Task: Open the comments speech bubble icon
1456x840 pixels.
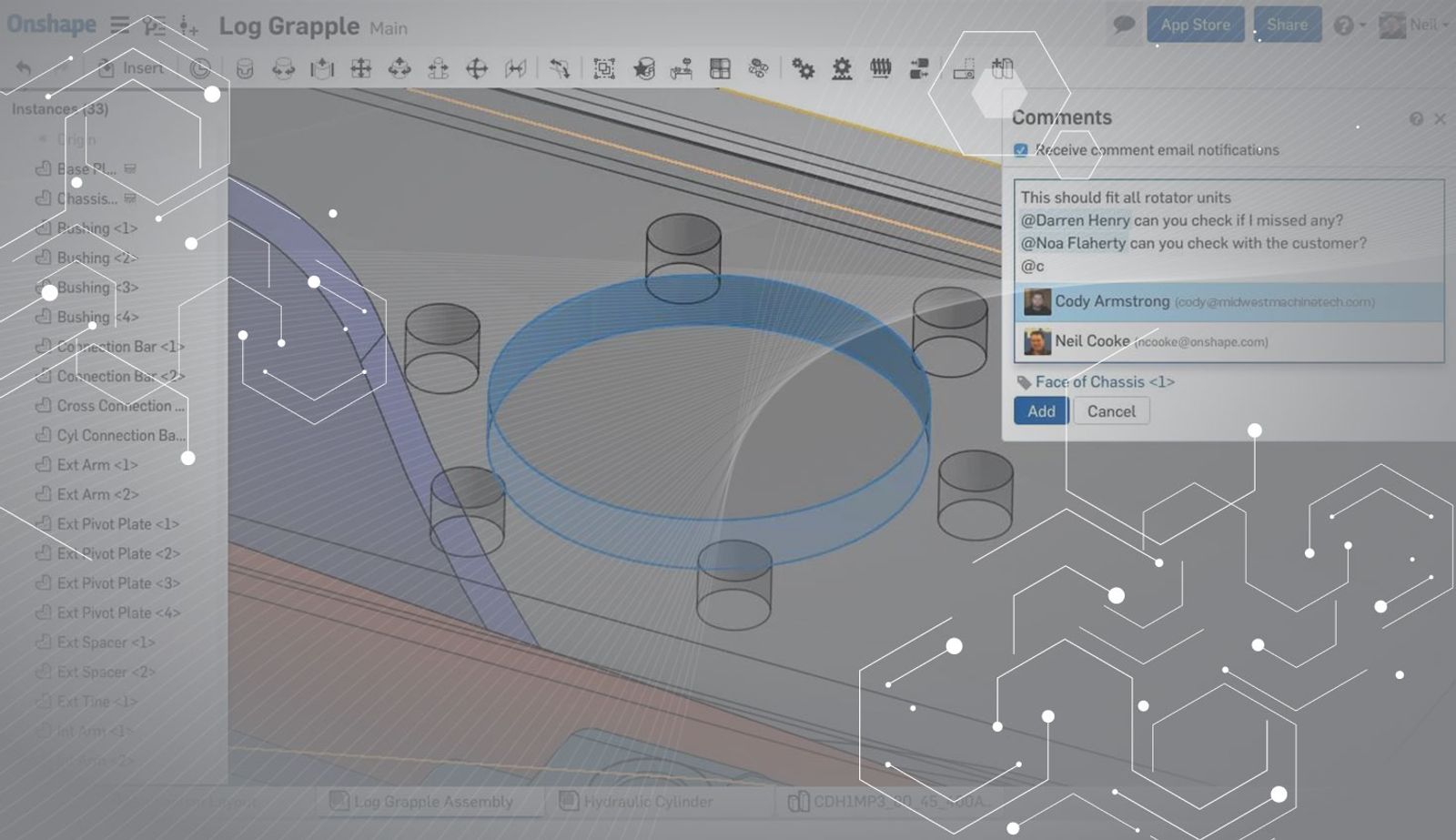Action: 1124,25
